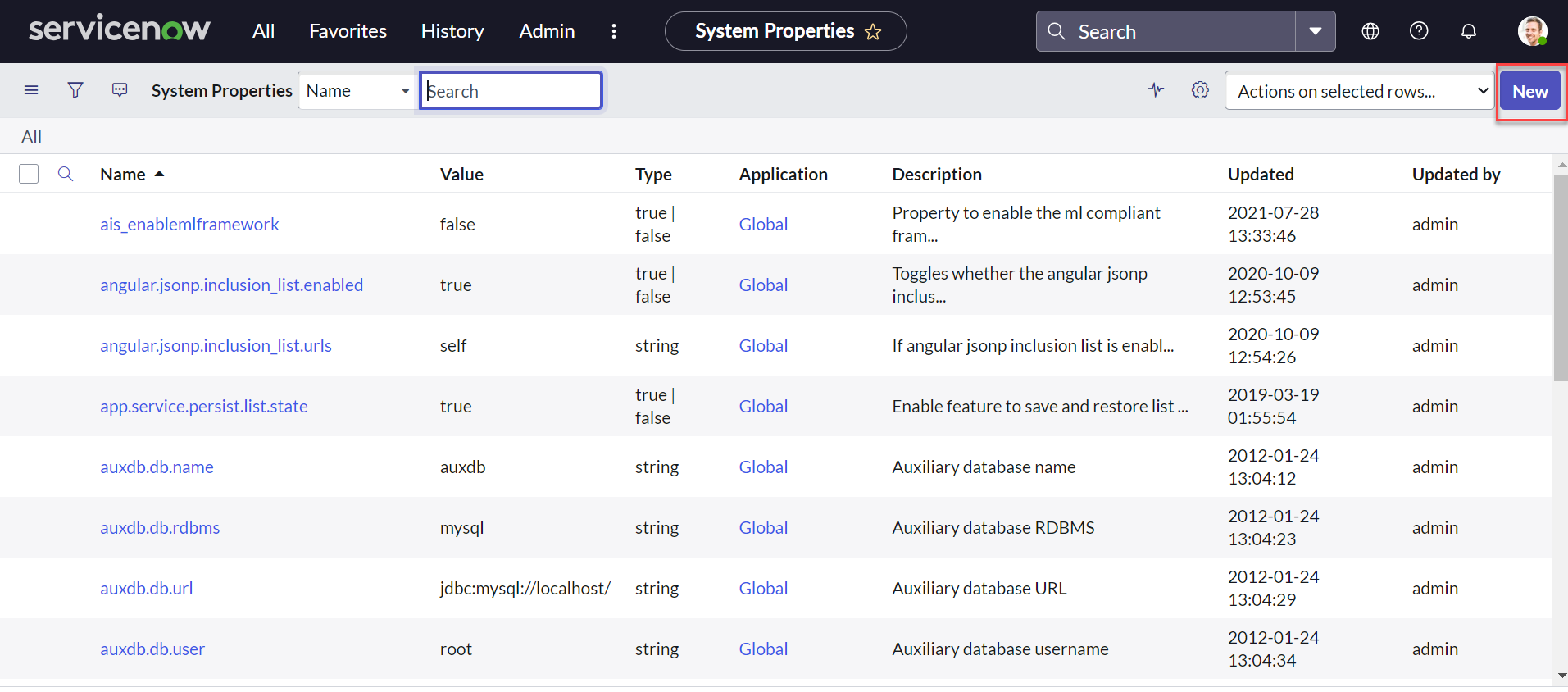
Task: Open the activity stream chat icon
Action: [120, 90]
